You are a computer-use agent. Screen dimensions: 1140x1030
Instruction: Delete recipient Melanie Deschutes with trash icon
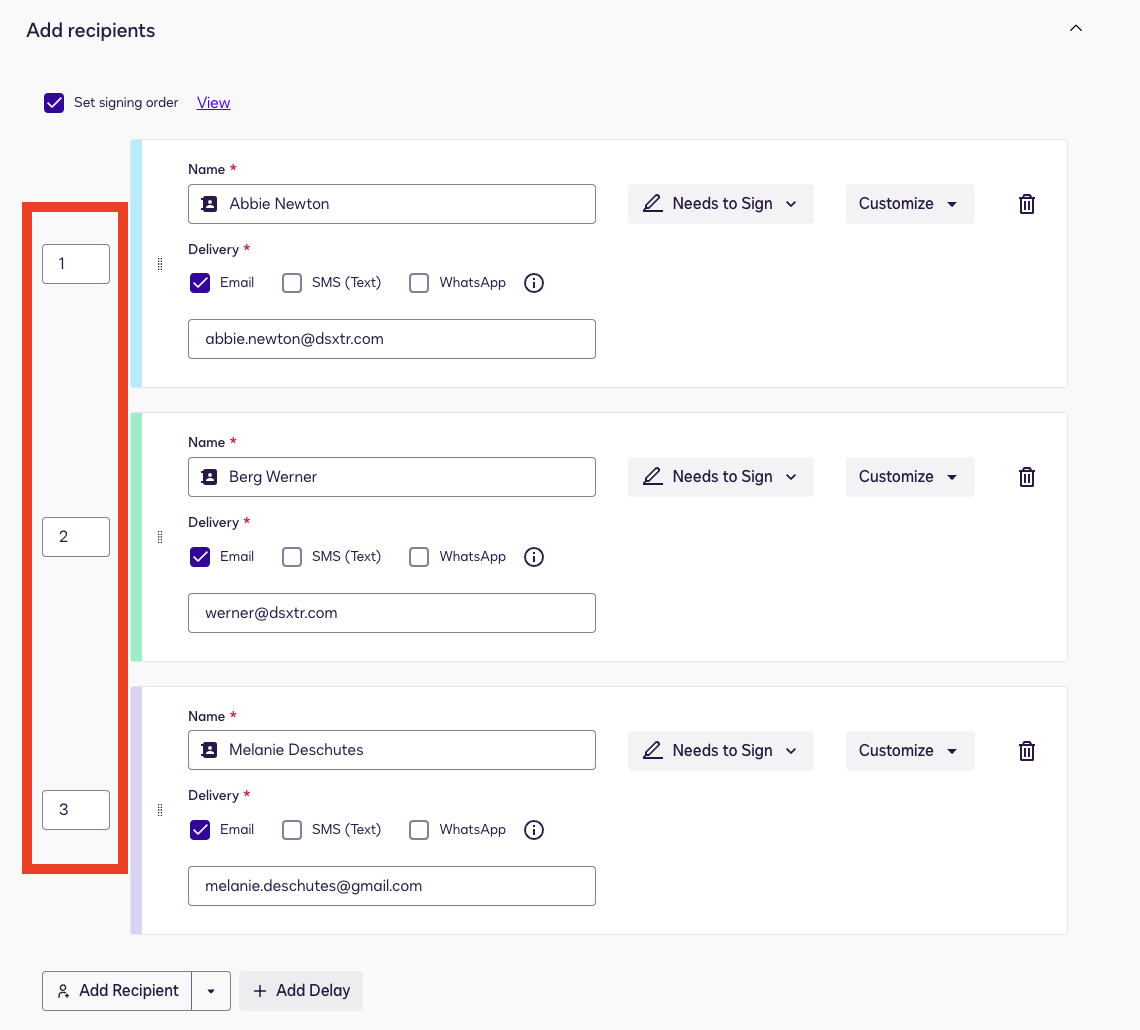pos(1027,751)
